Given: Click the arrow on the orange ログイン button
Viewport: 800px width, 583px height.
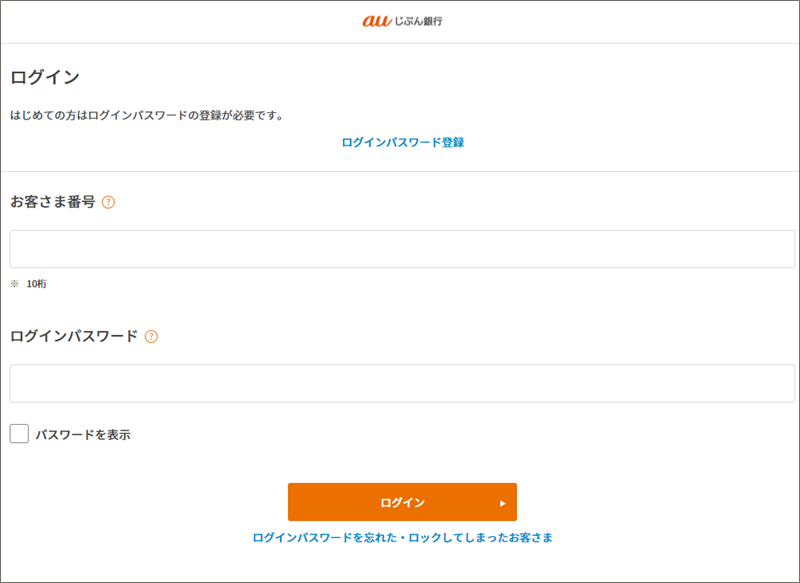Looking at the screenshot, I should tap(503, 503).
